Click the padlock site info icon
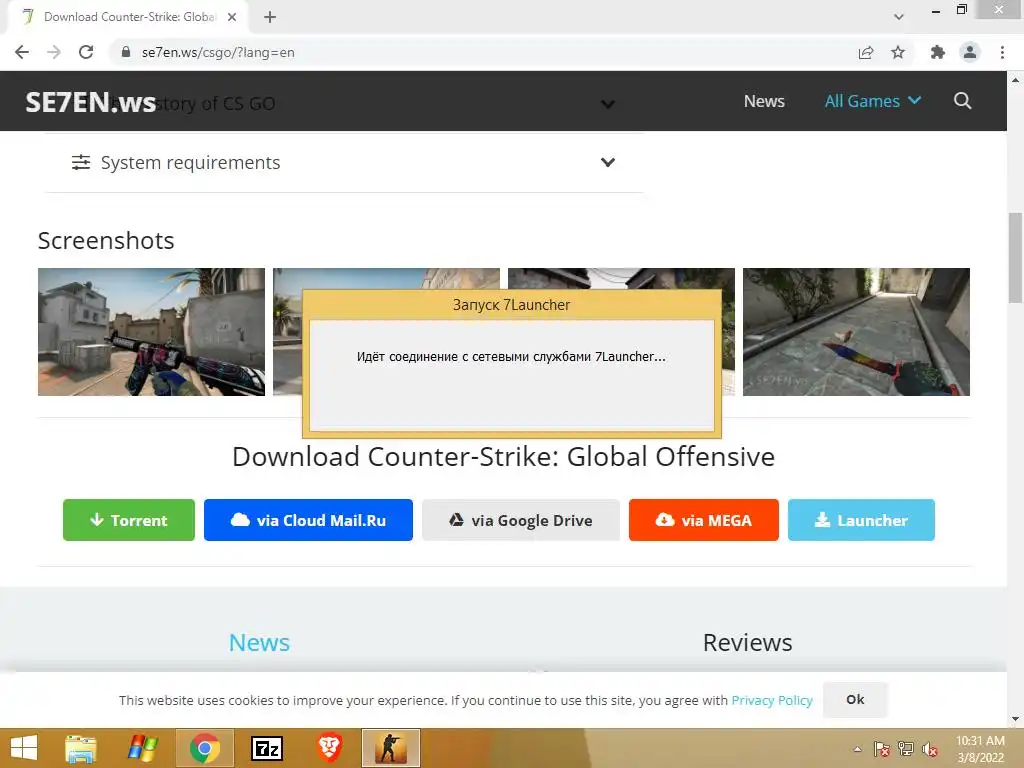 (x=127, y=52)
